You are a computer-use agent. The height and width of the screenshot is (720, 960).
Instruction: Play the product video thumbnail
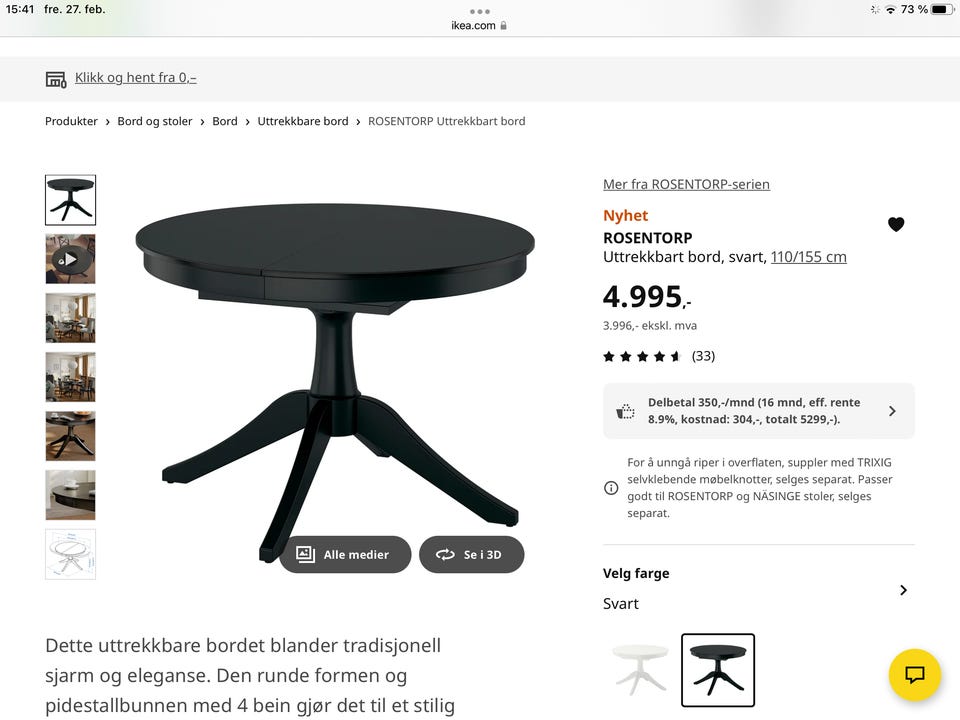70,259
